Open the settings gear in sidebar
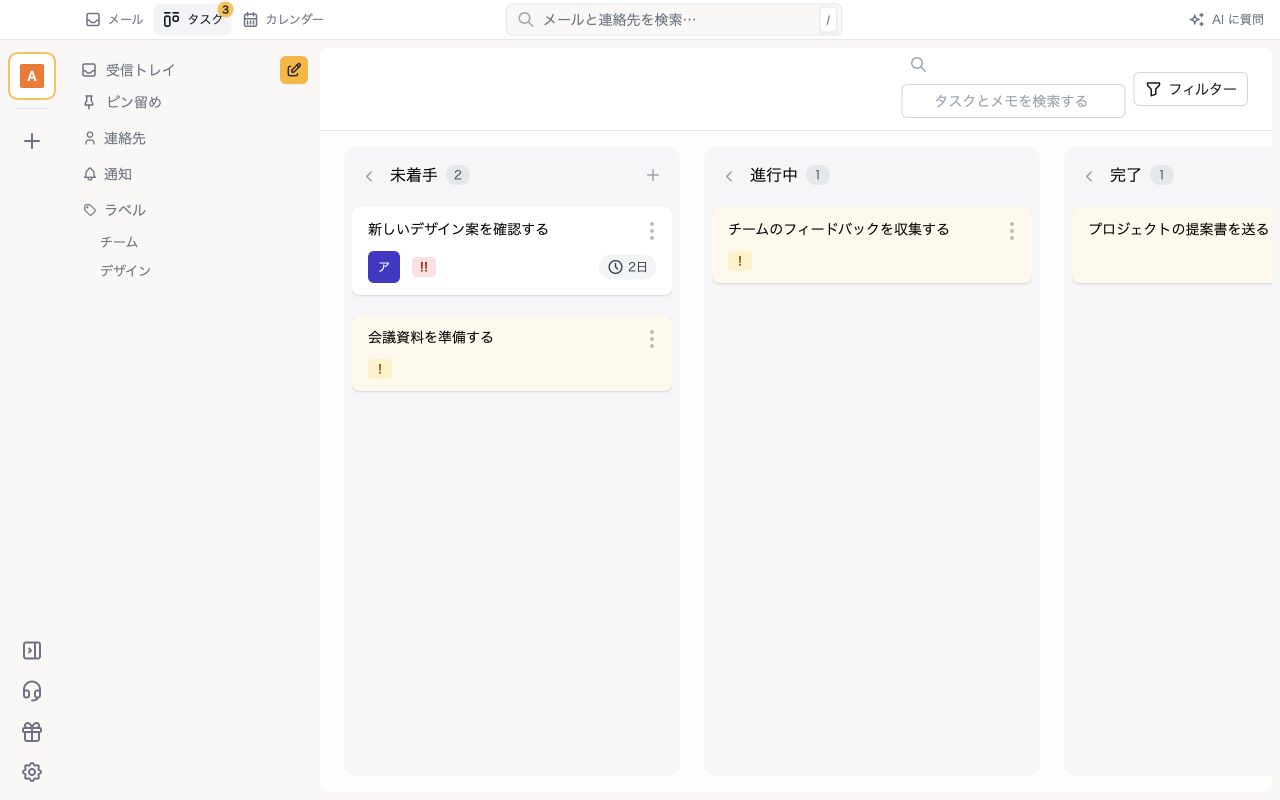This screenshot has height=800, width=1280. pyautogui.click(x=32, y=772)
